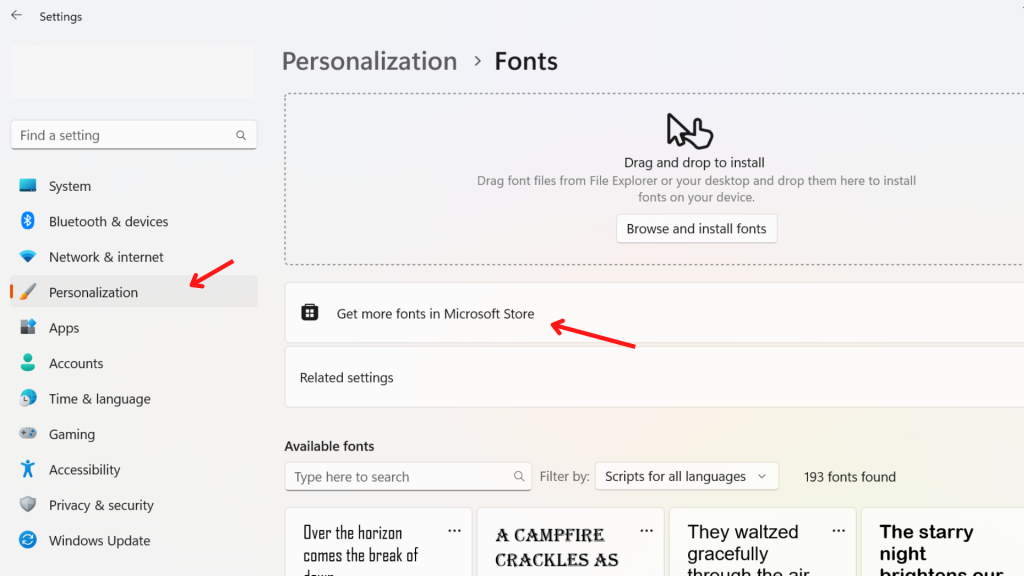Click the Find a setting search field

134,135
